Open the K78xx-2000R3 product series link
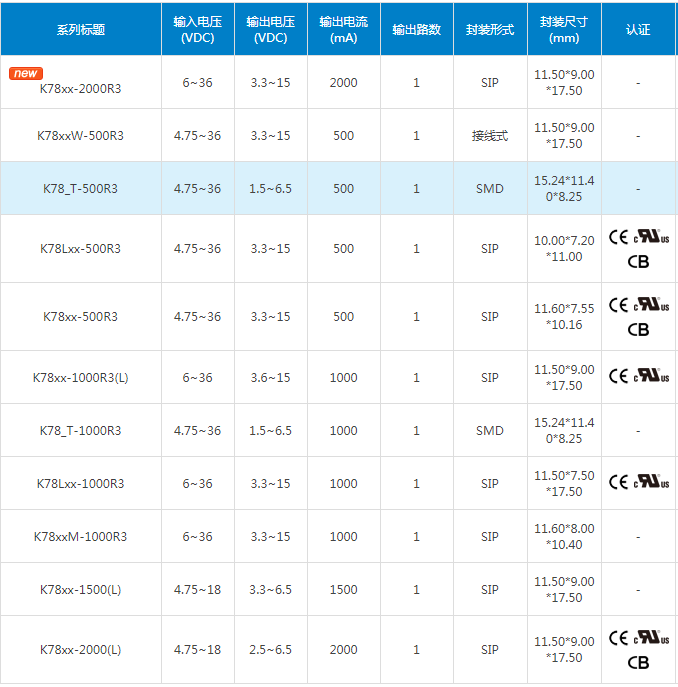 [x=80, y=88]
